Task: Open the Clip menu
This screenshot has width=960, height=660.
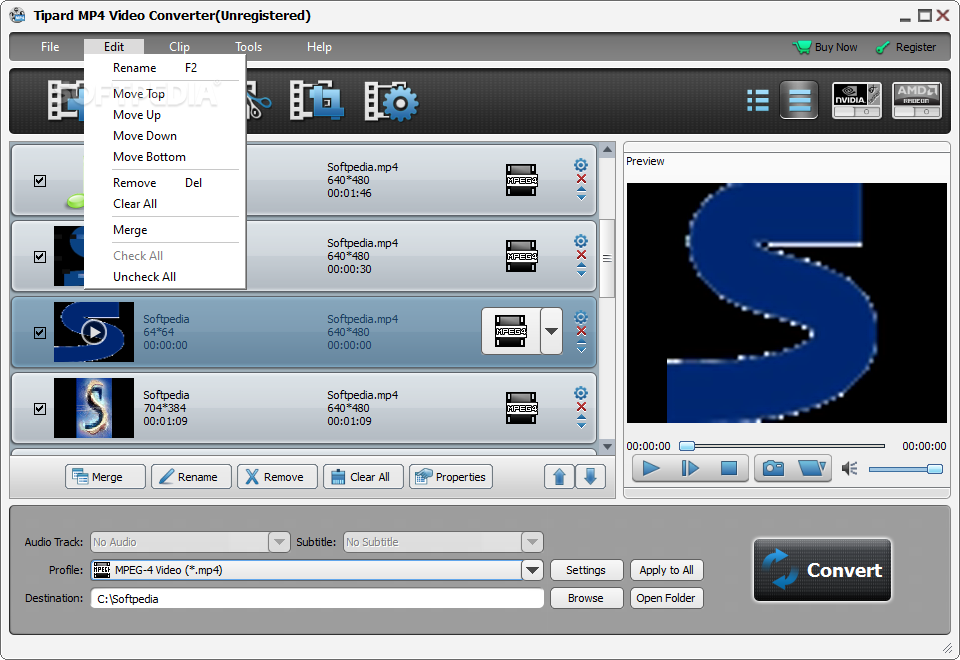Action: pyautogui.click(x=179, y=47)
